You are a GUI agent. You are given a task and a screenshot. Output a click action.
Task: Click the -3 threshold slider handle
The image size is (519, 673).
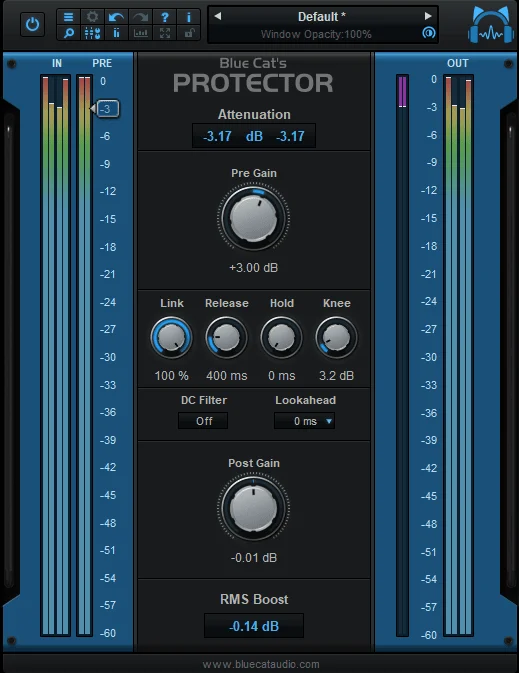[106, 109]
